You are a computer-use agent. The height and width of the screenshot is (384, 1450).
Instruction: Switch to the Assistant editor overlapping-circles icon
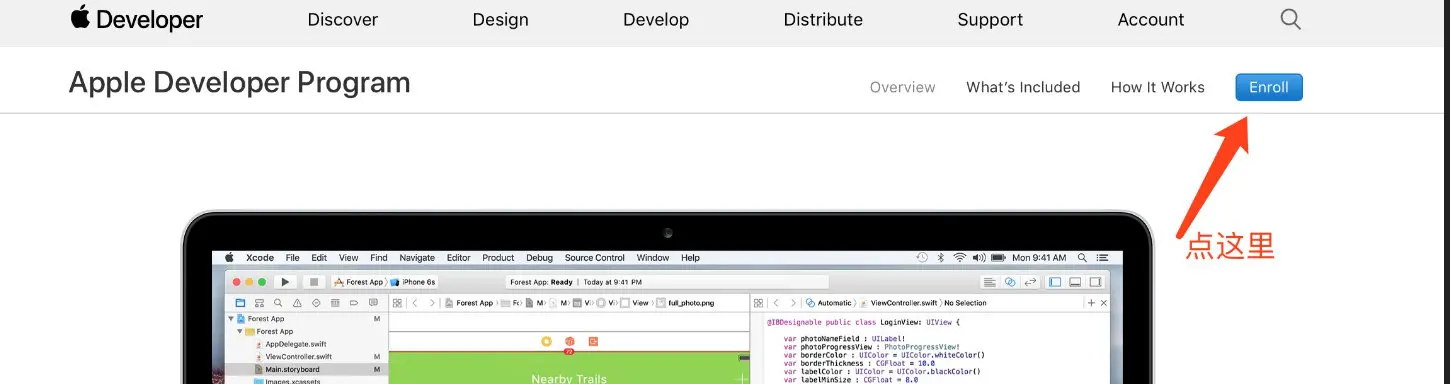point(1010,282)
